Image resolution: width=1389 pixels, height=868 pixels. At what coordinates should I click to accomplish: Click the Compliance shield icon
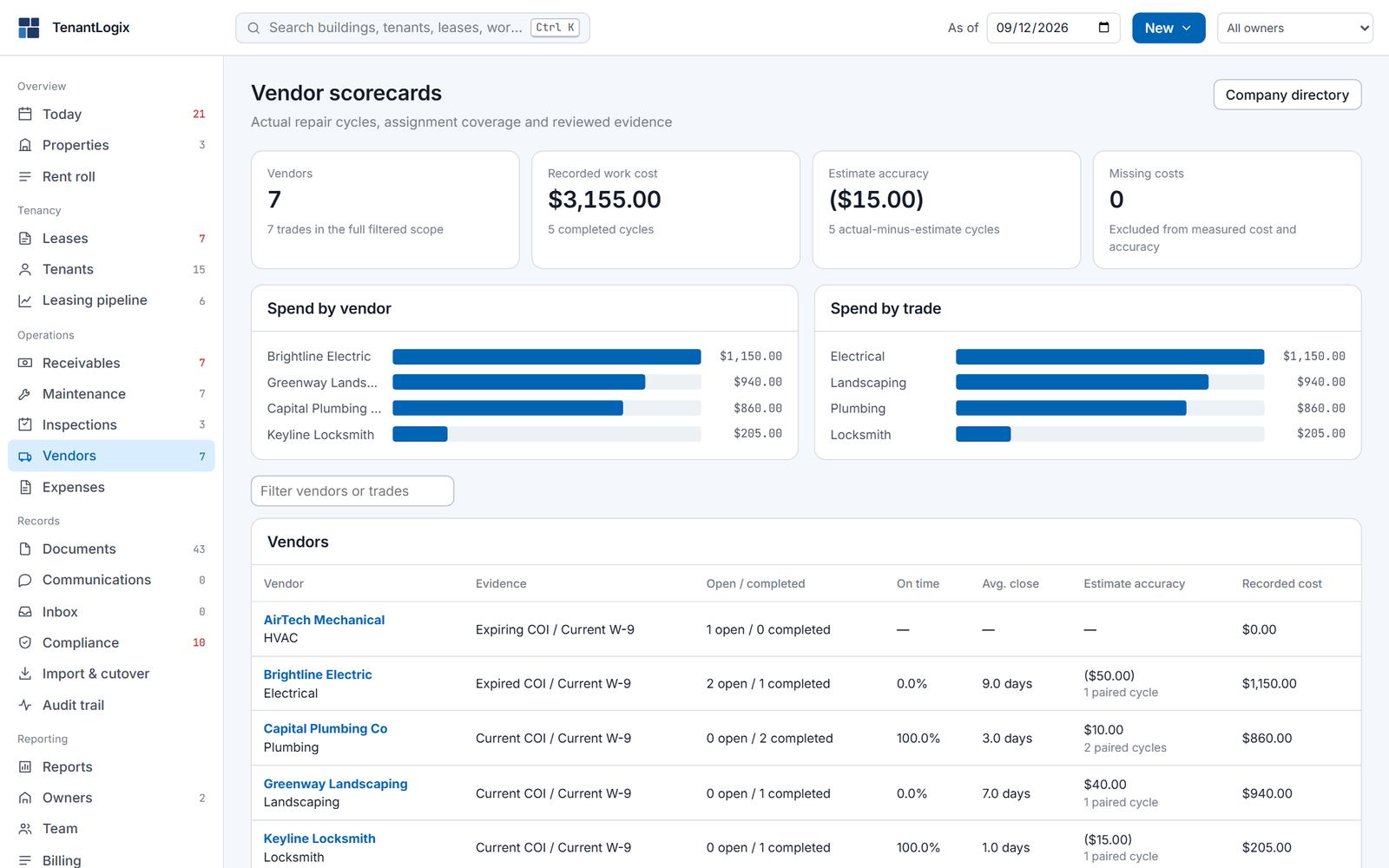click(25, 642)
